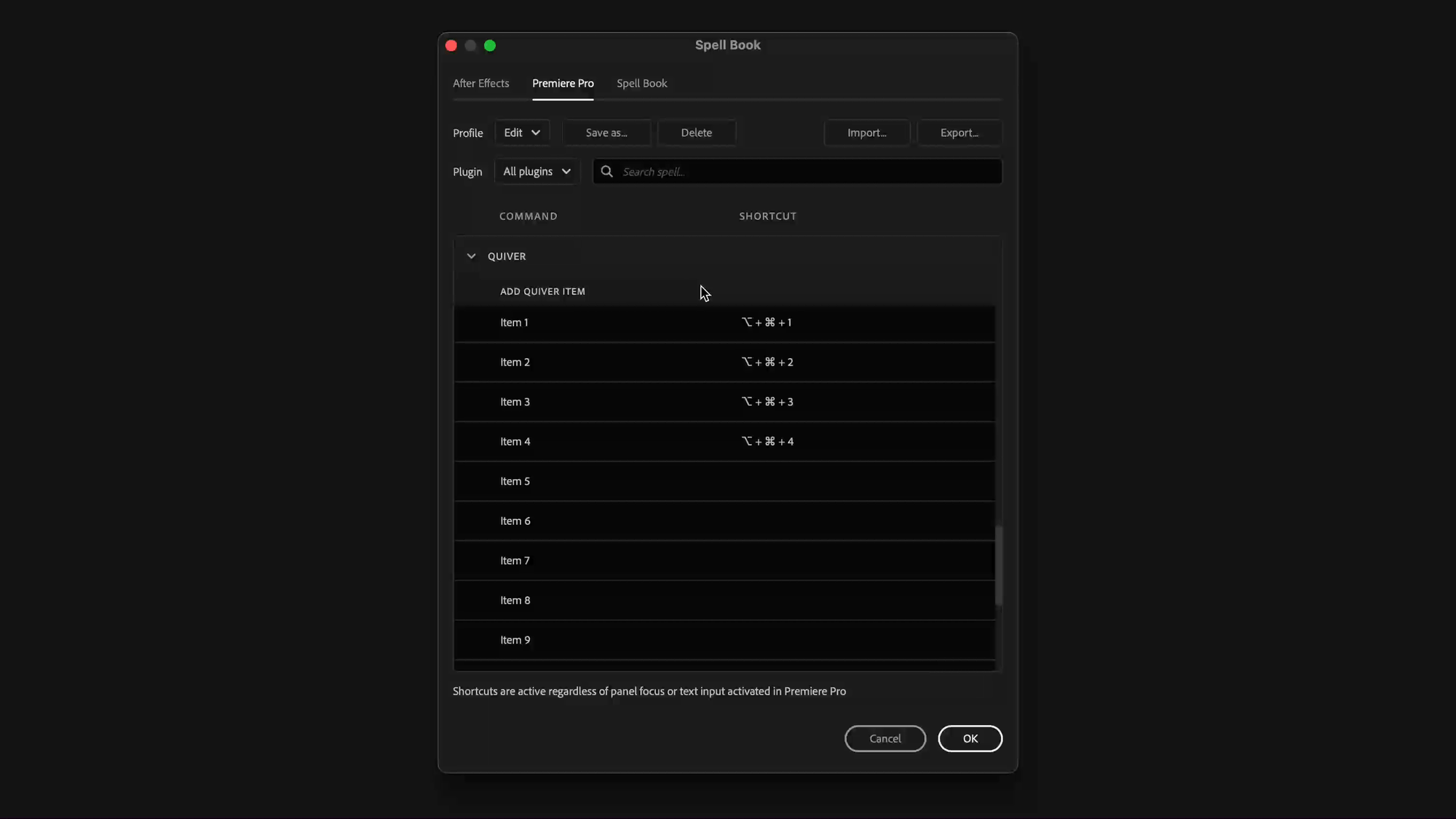This screenshot has height=819, width=1456.
Task: Click the Item 1 shortcut cell
Action: pos(767,323)
